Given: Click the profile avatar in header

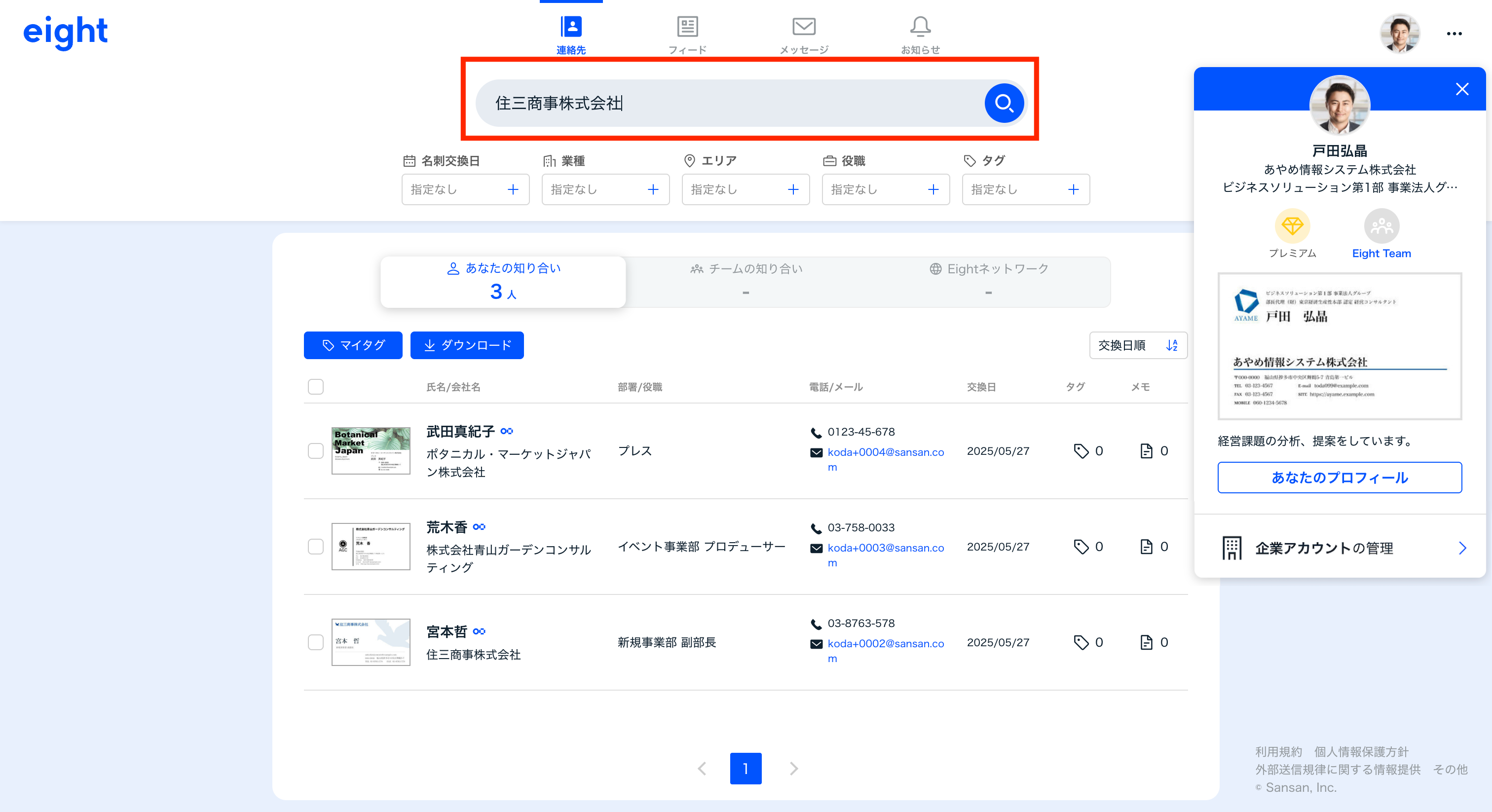Looking at the screenshot, I should click(1400, 33).
